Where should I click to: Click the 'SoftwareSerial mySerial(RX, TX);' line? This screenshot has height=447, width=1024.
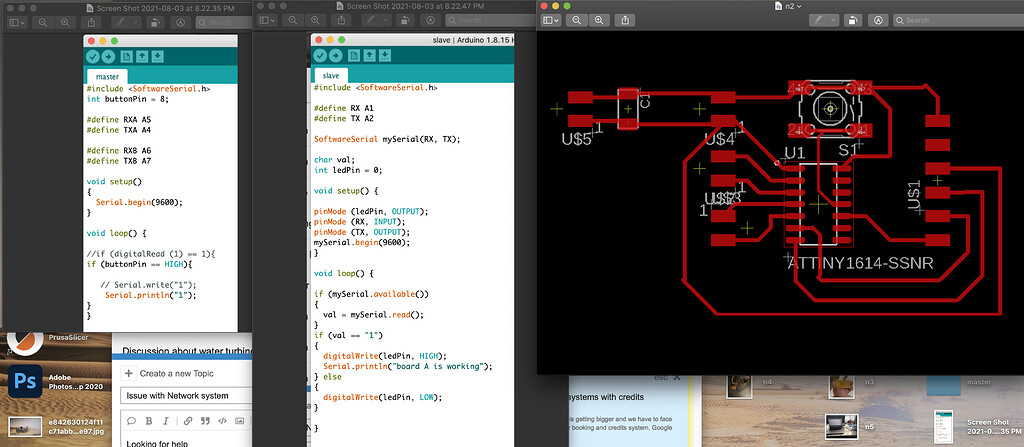click(387, 139)
